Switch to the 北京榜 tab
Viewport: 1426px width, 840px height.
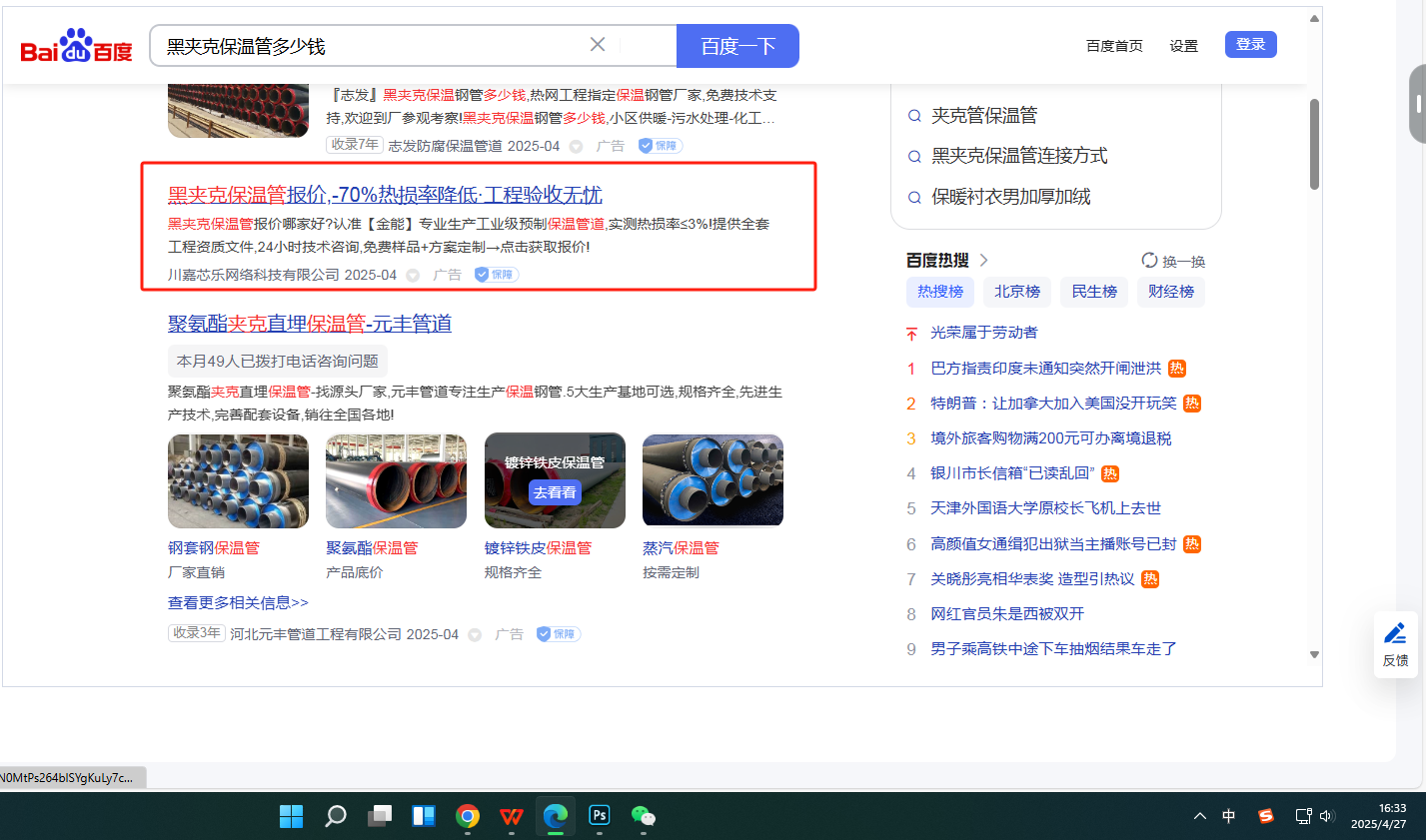1017,292
